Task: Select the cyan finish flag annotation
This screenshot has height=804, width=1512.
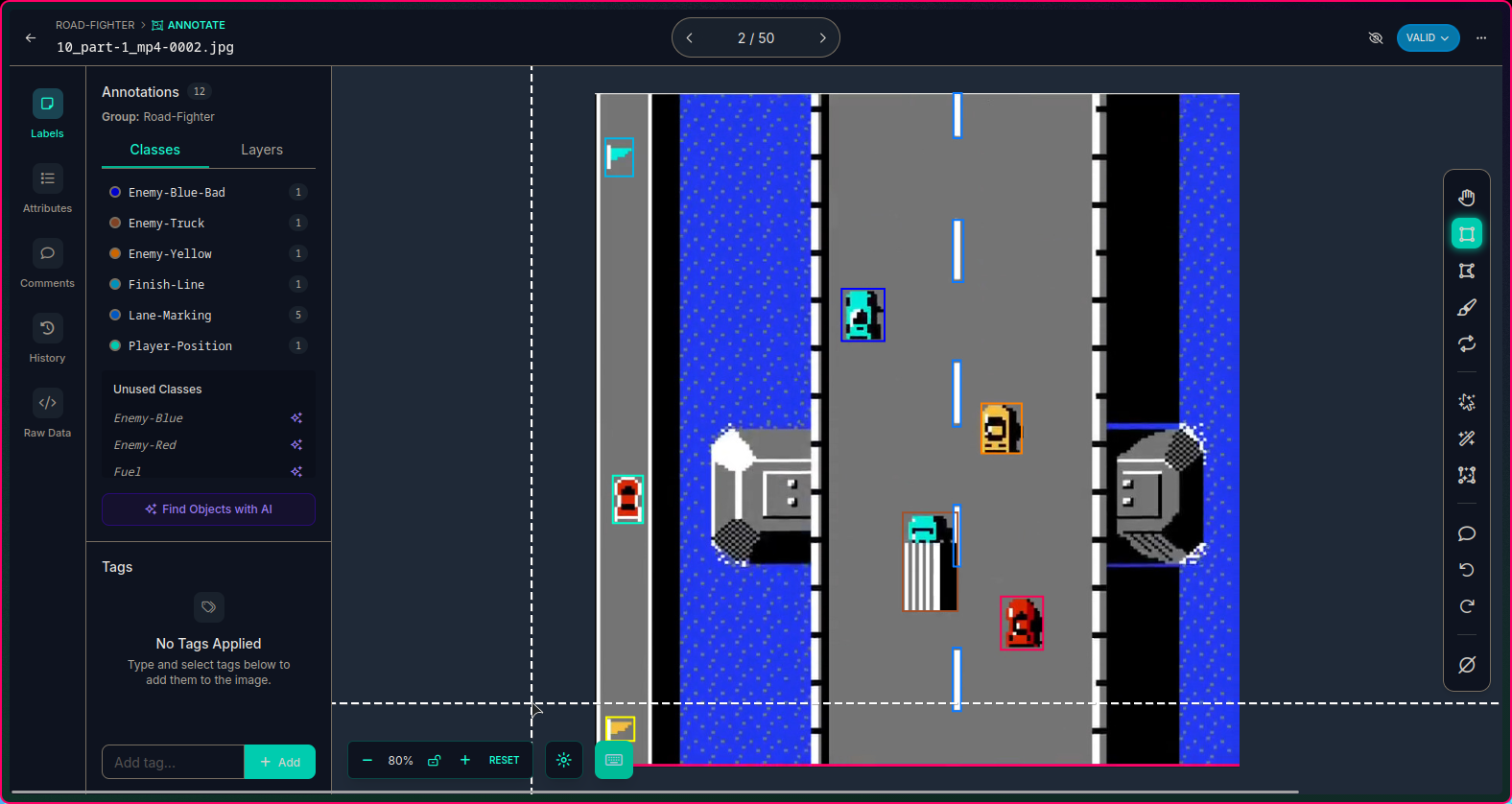Action: click(619, 157)
